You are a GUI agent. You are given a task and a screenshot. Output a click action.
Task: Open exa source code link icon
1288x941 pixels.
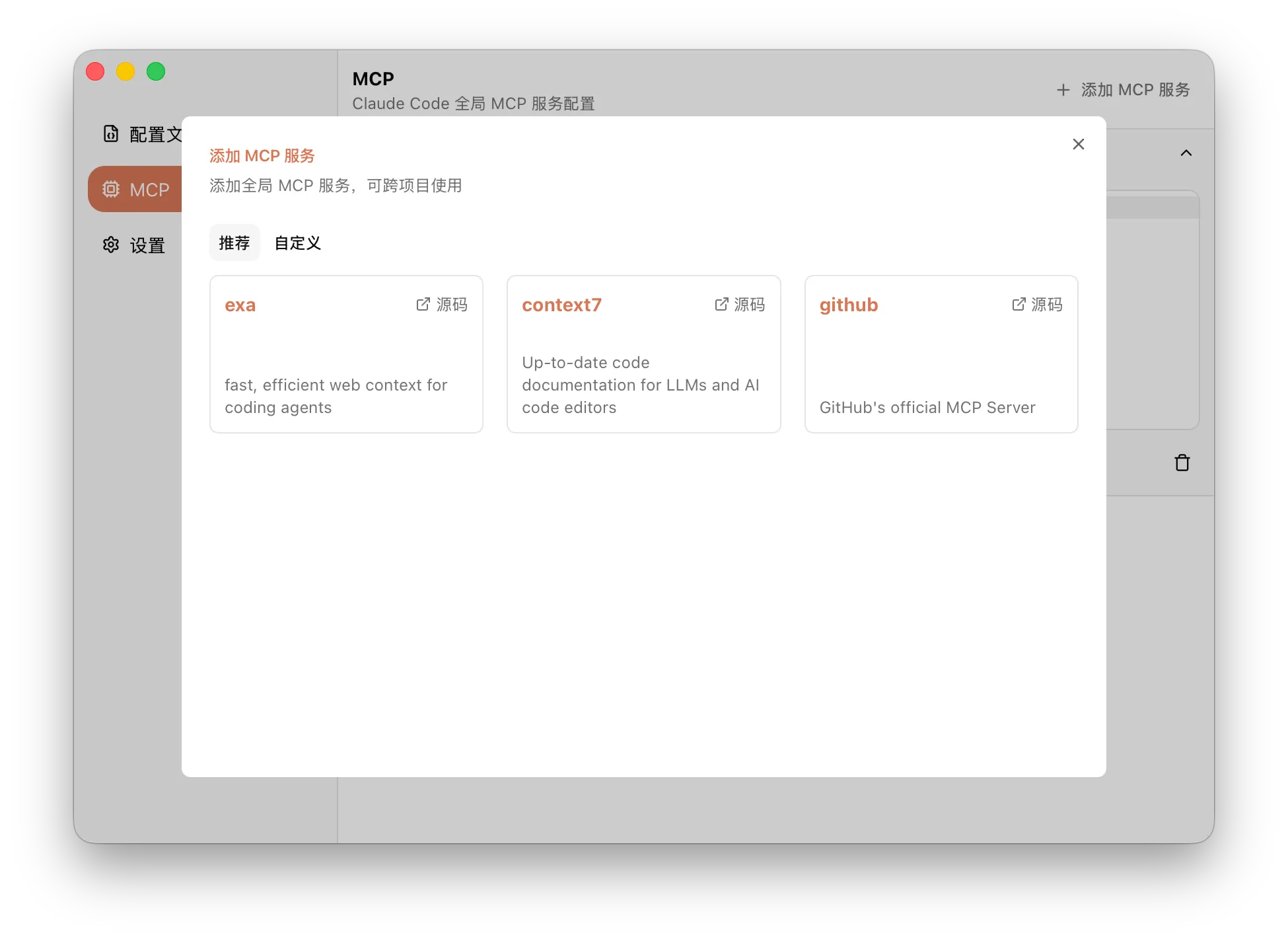[x=423, y=304]
